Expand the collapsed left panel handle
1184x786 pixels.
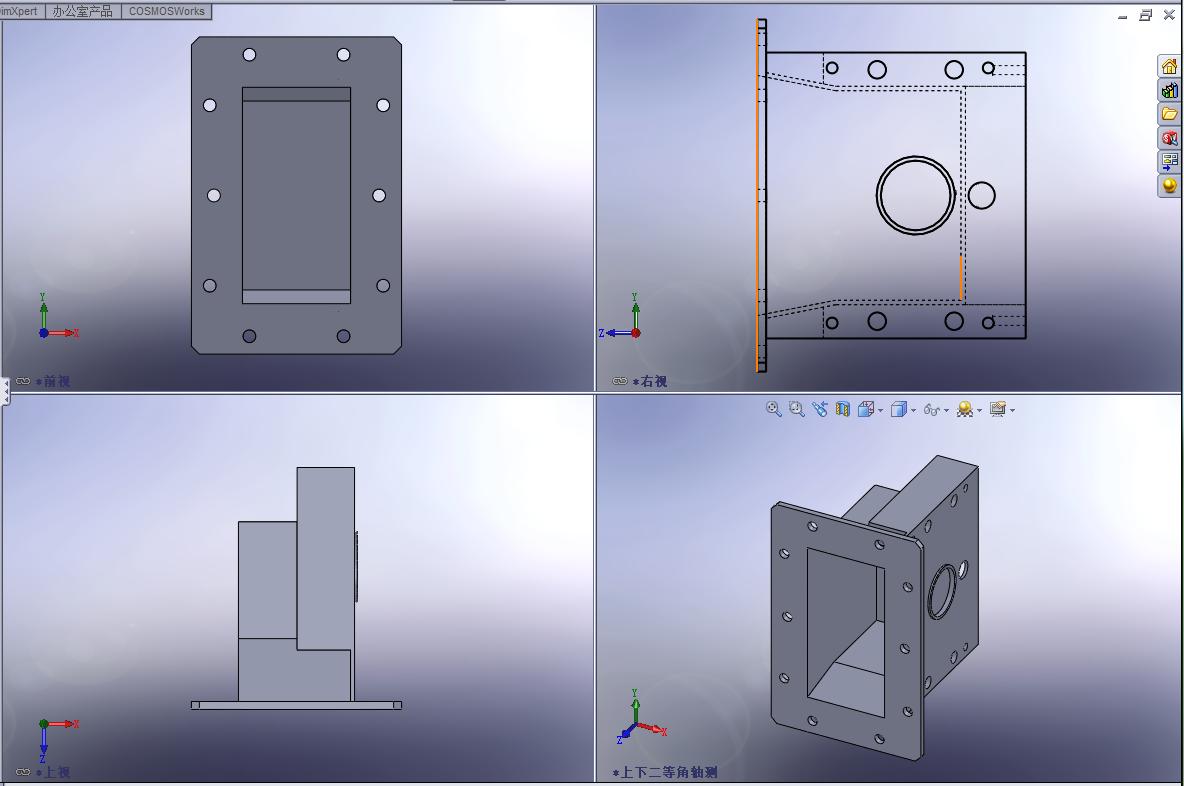(5, 392)
